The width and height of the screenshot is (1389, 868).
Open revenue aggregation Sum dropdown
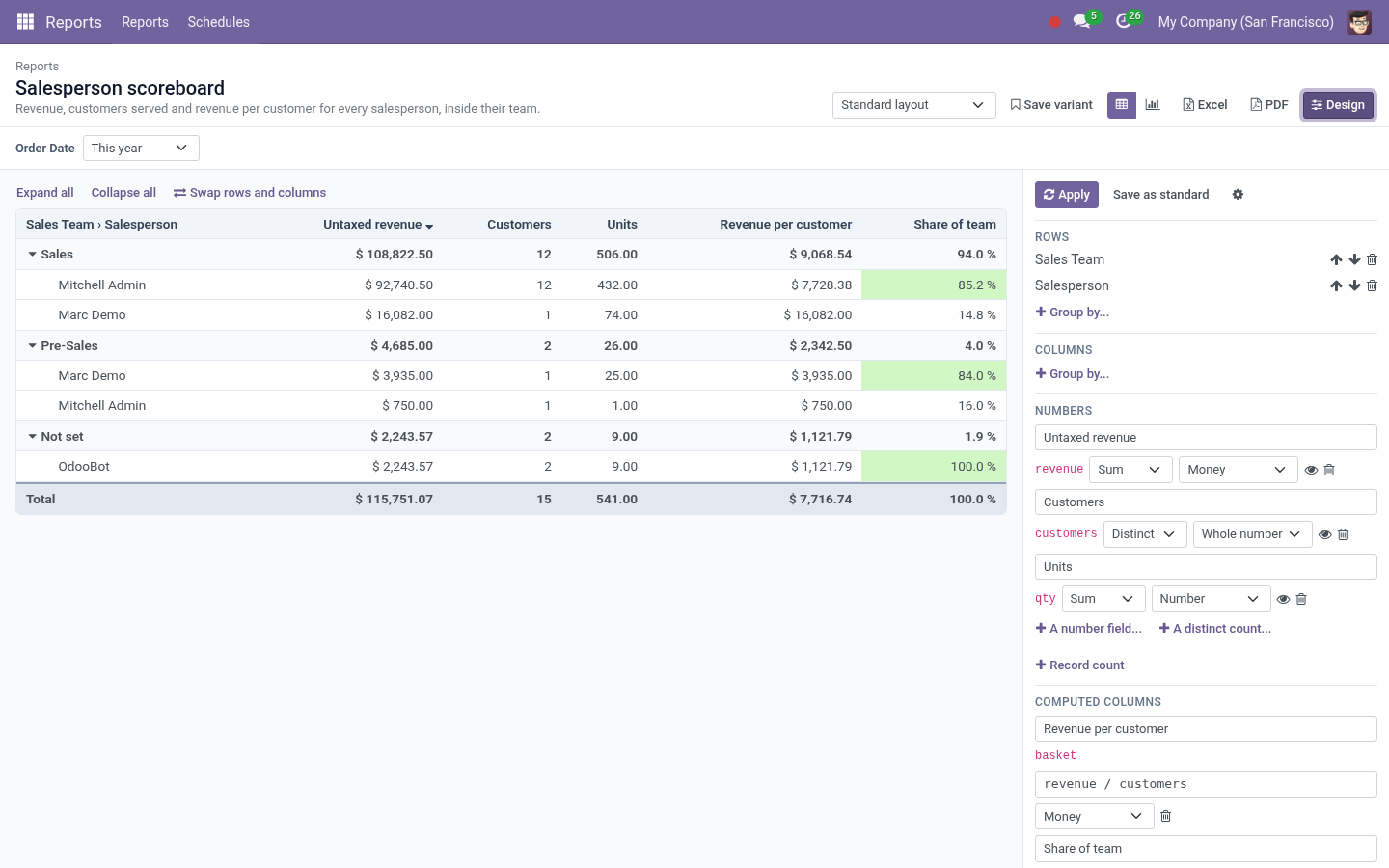(1130, 470)
